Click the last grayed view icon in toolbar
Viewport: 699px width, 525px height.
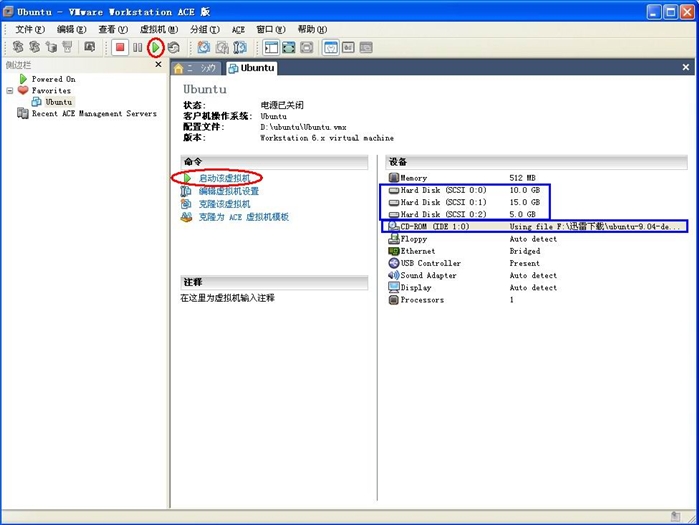366,47
